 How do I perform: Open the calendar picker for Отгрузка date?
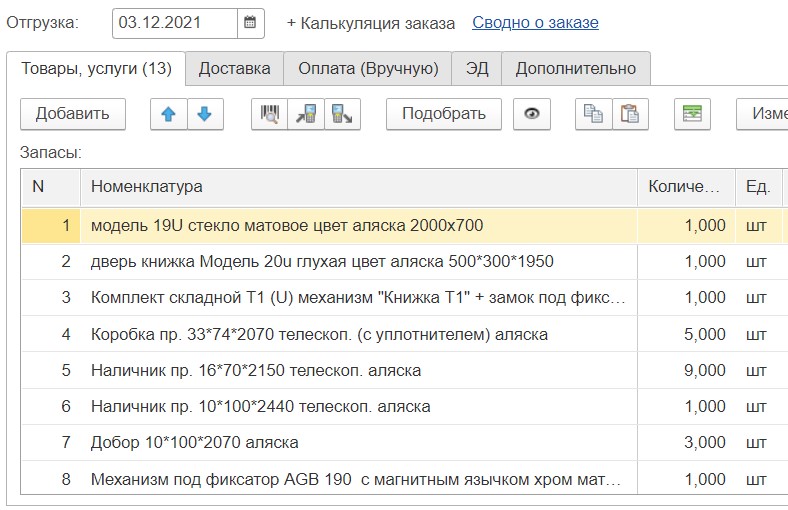[x=250, y=22]
